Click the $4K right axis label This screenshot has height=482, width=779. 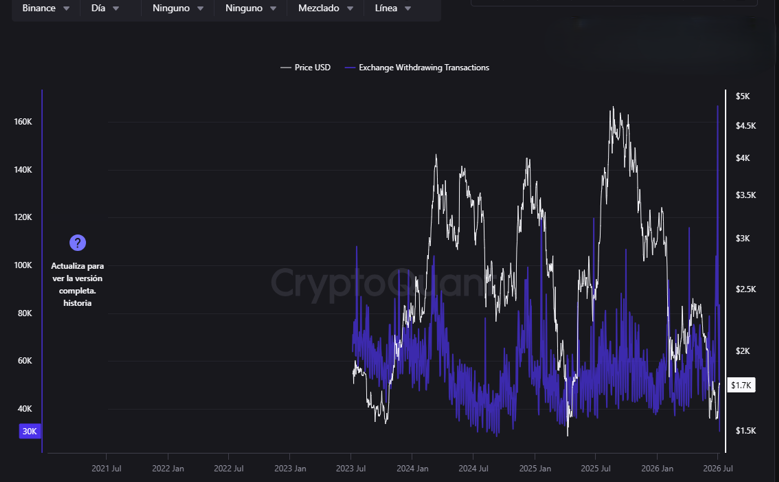pos(743,158)
